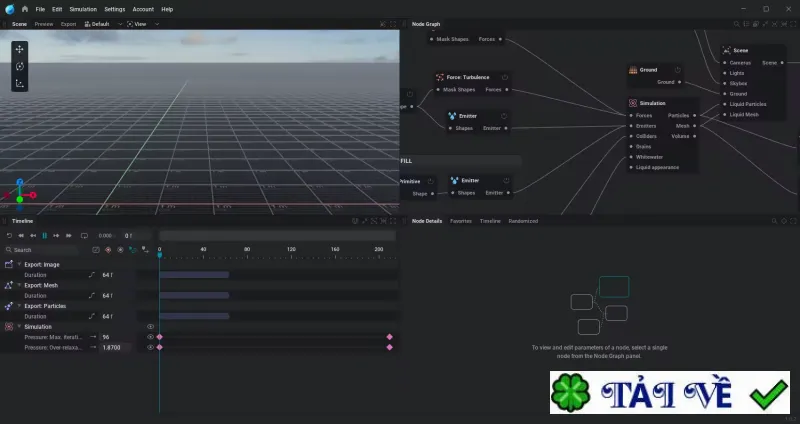Toggle the power switch on the Ground node
This screenshot has height=424, width=800.
(678, 70)
